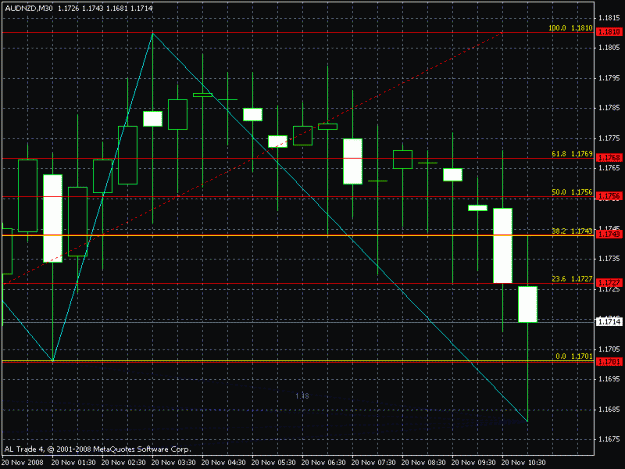Click the MetaQuotes Software Corp. copyright text
This screenshot has width=625, height=469.
(98, 449)
